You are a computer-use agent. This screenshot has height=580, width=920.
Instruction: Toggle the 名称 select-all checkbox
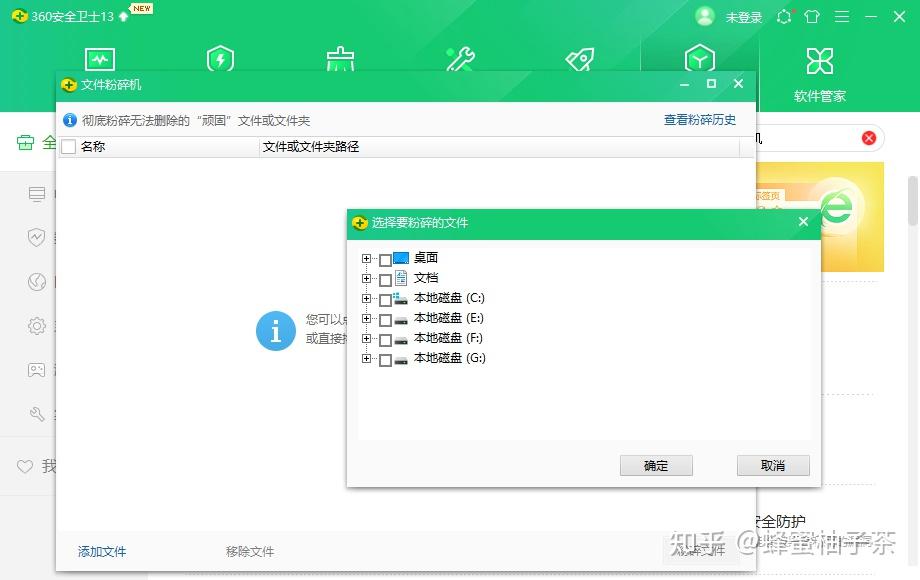point(67,145)
